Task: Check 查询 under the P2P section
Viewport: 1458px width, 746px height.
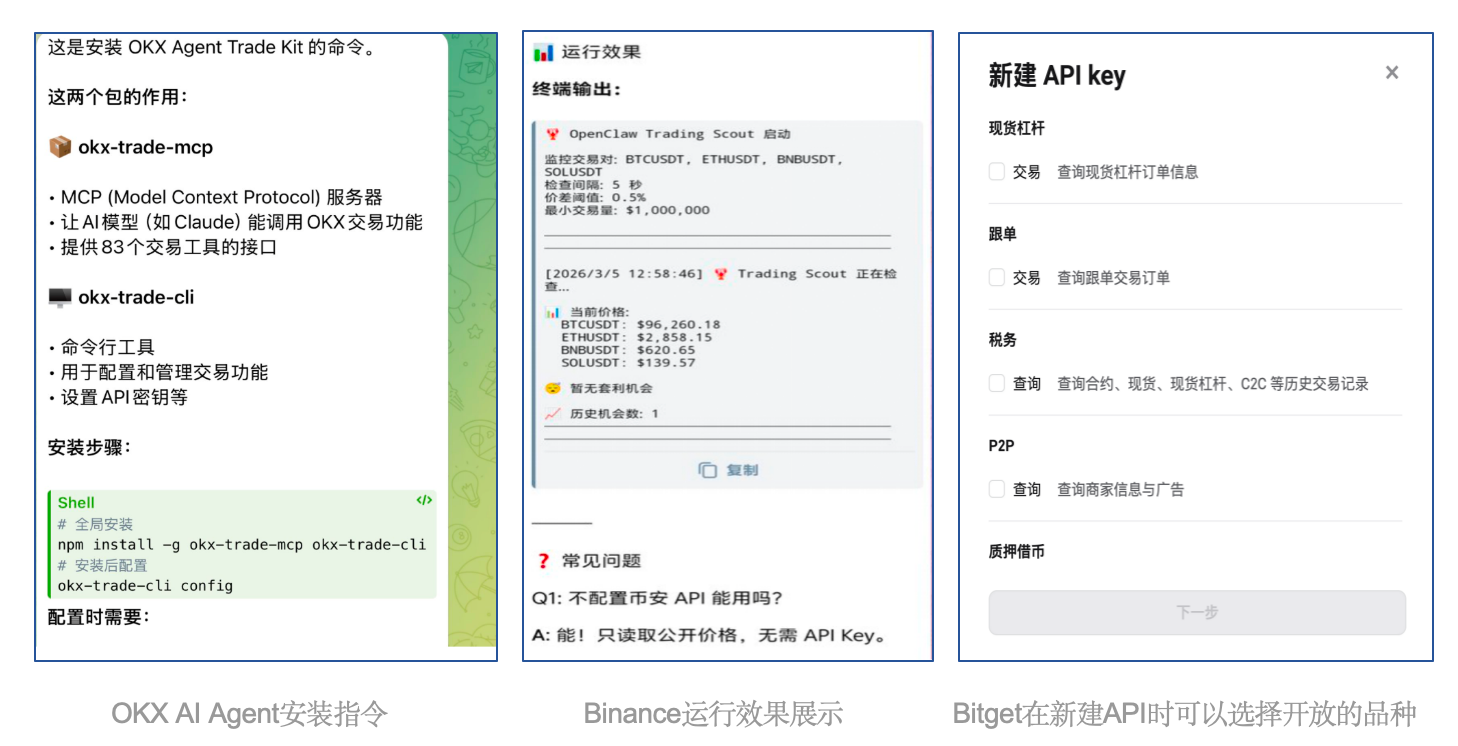Action: (996, 489)
